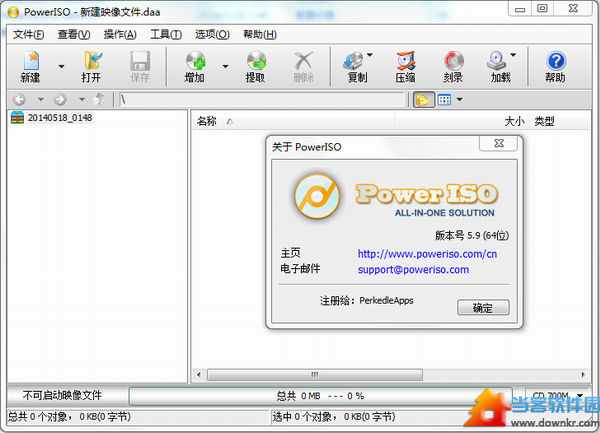The width and height of the screenshot is (600, 433).
Task: Sort by the 名称 column header
Action: [207, 121]
